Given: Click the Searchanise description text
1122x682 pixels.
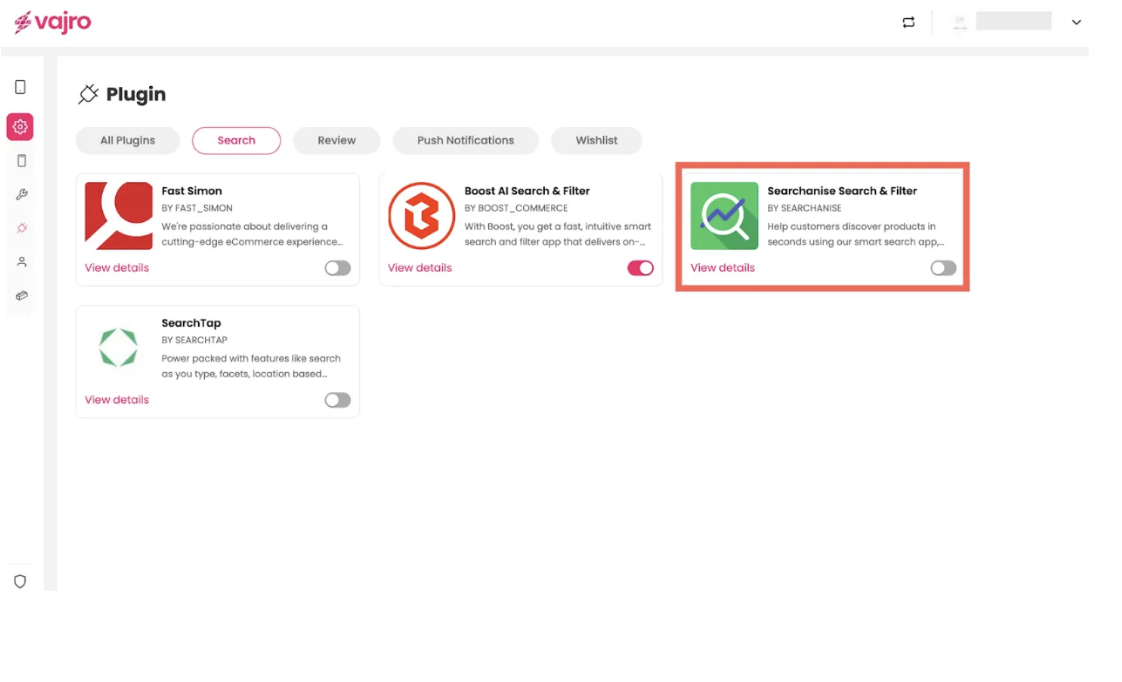Looking at the screenshot, I should 856,234.
